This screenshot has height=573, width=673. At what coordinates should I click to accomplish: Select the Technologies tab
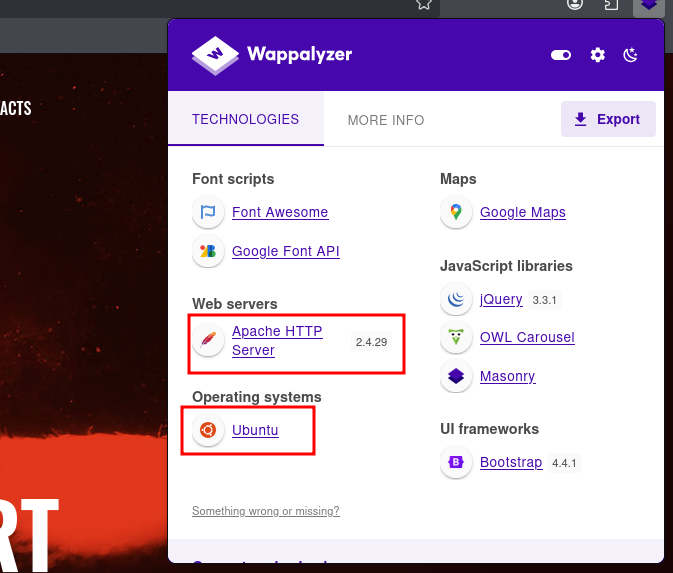pyautogui.click(x=246, y=119)
